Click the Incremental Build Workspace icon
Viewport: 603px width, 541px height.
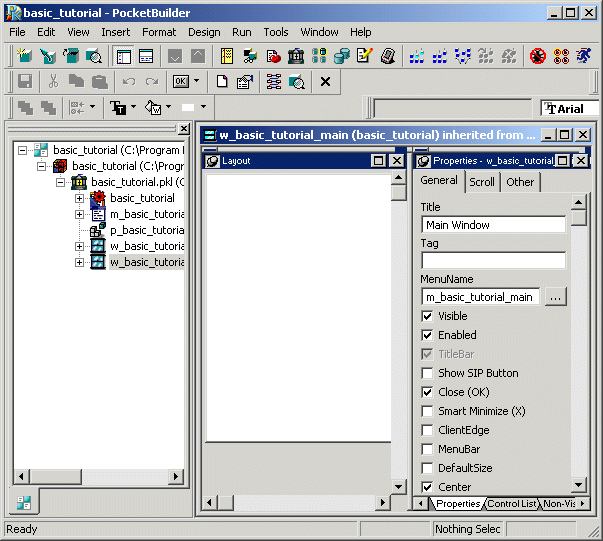coord(416,56)
